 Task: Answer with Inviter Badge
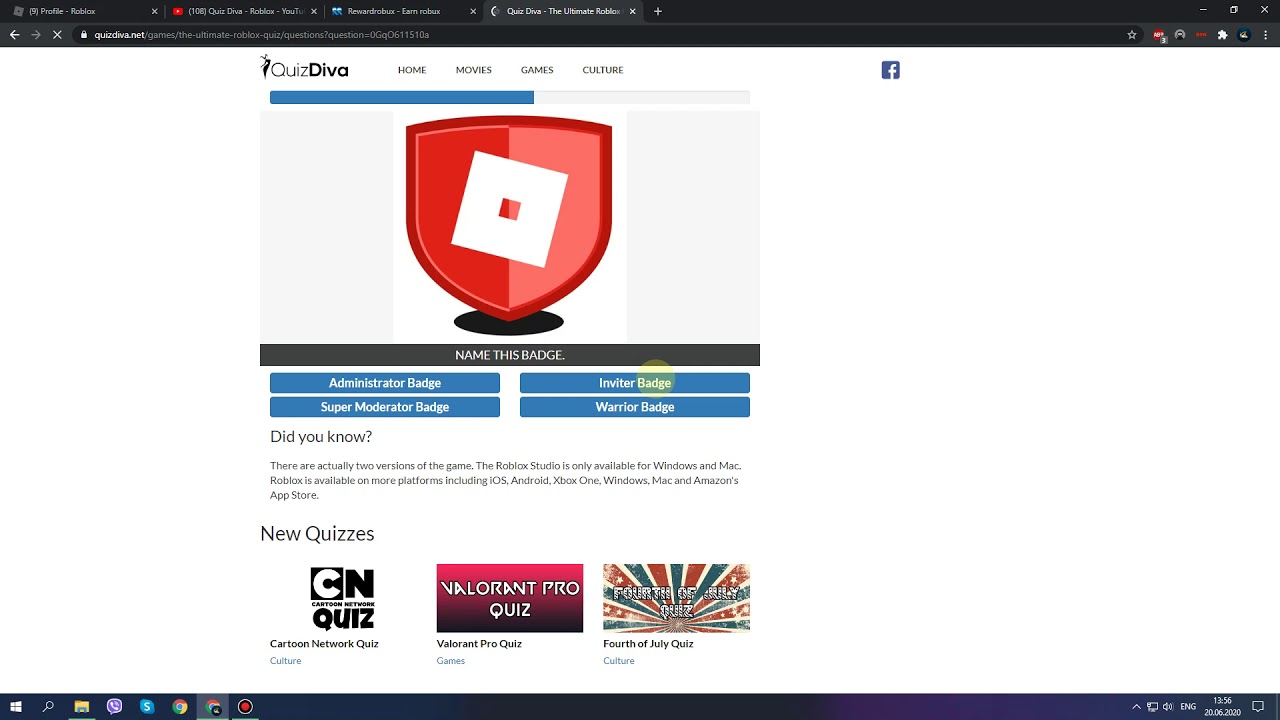click(635, 383)
